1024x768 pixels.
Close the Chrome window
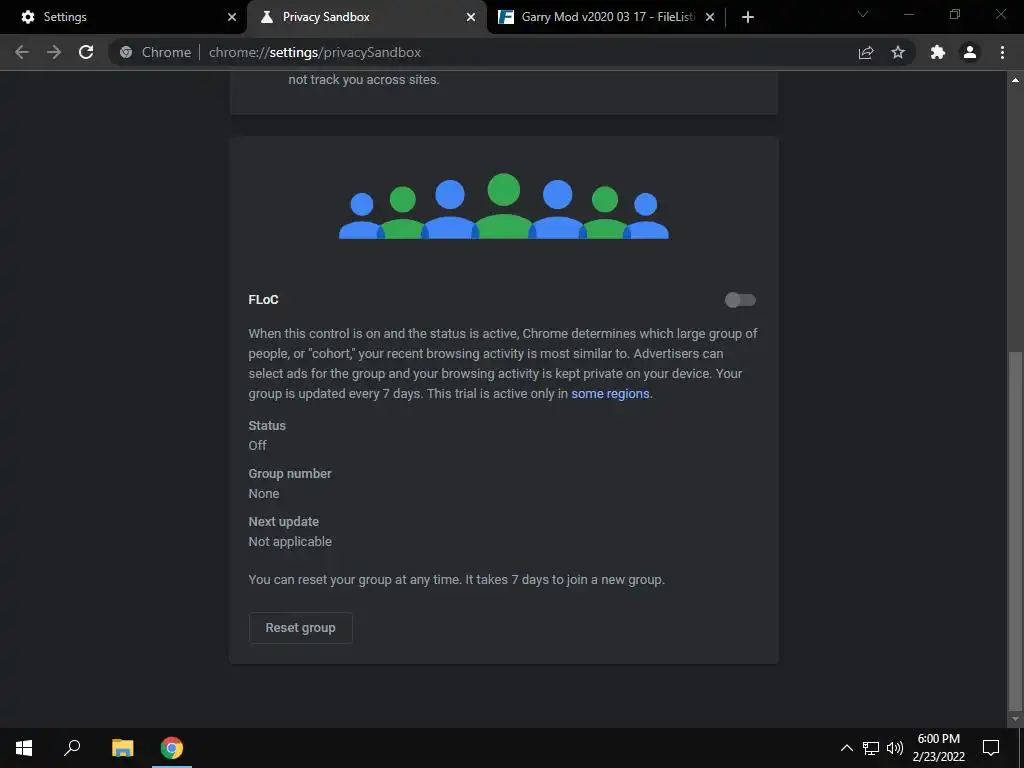point(1000,14)
